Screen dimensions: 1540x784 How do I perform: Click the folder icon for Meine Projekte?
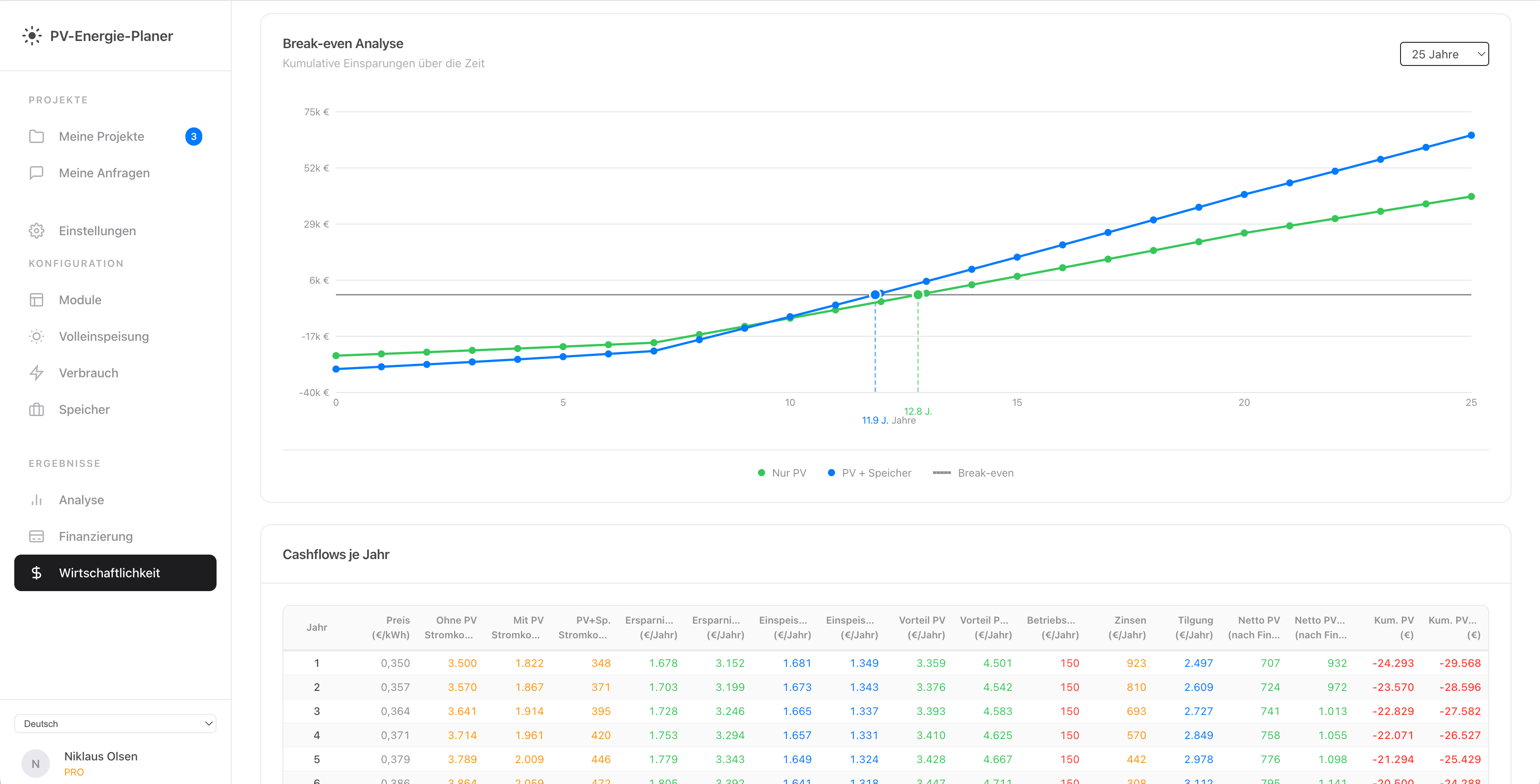[37, 136]
